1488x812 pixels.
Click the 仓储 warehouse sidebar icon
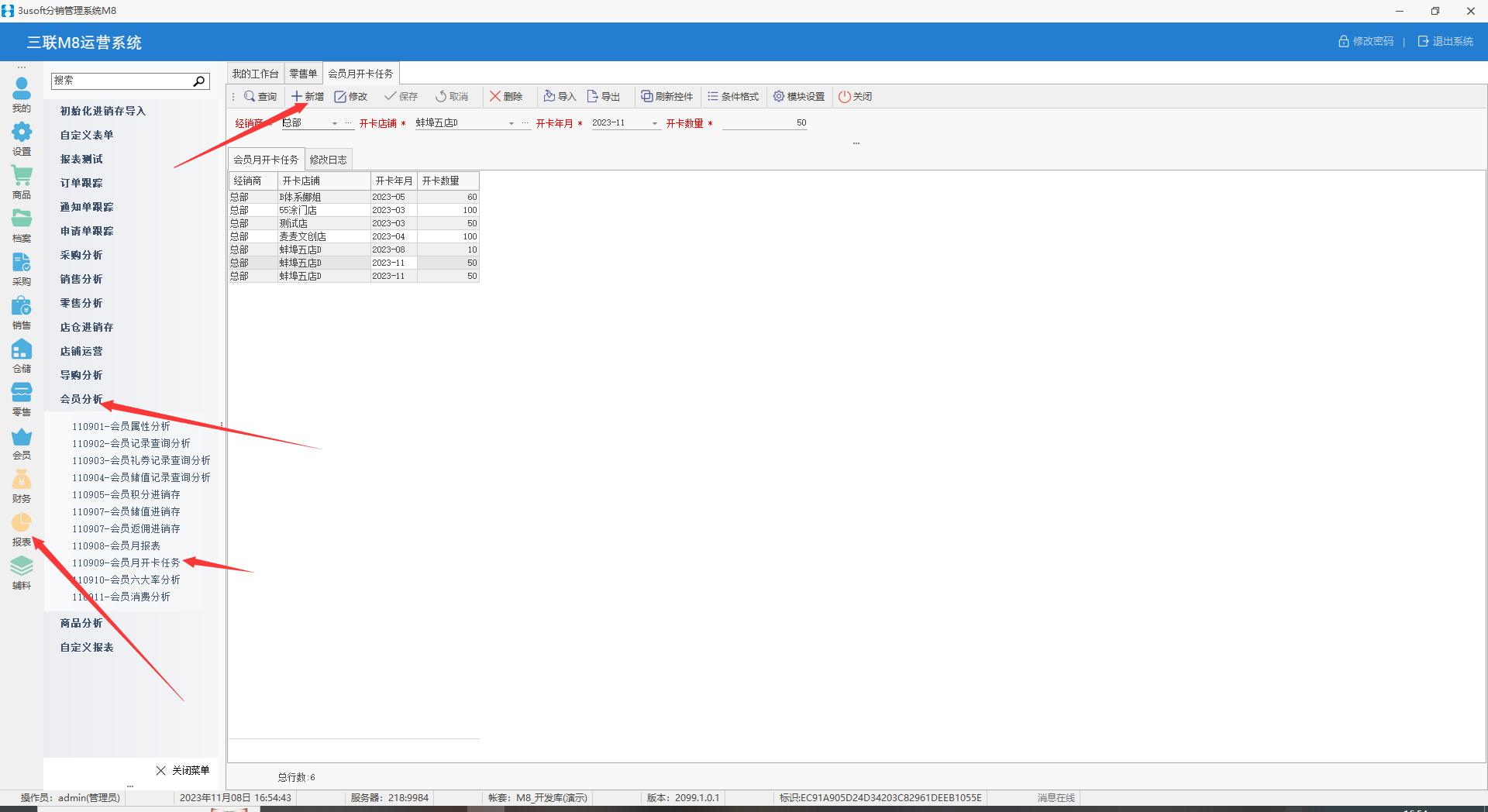[22, 350]
